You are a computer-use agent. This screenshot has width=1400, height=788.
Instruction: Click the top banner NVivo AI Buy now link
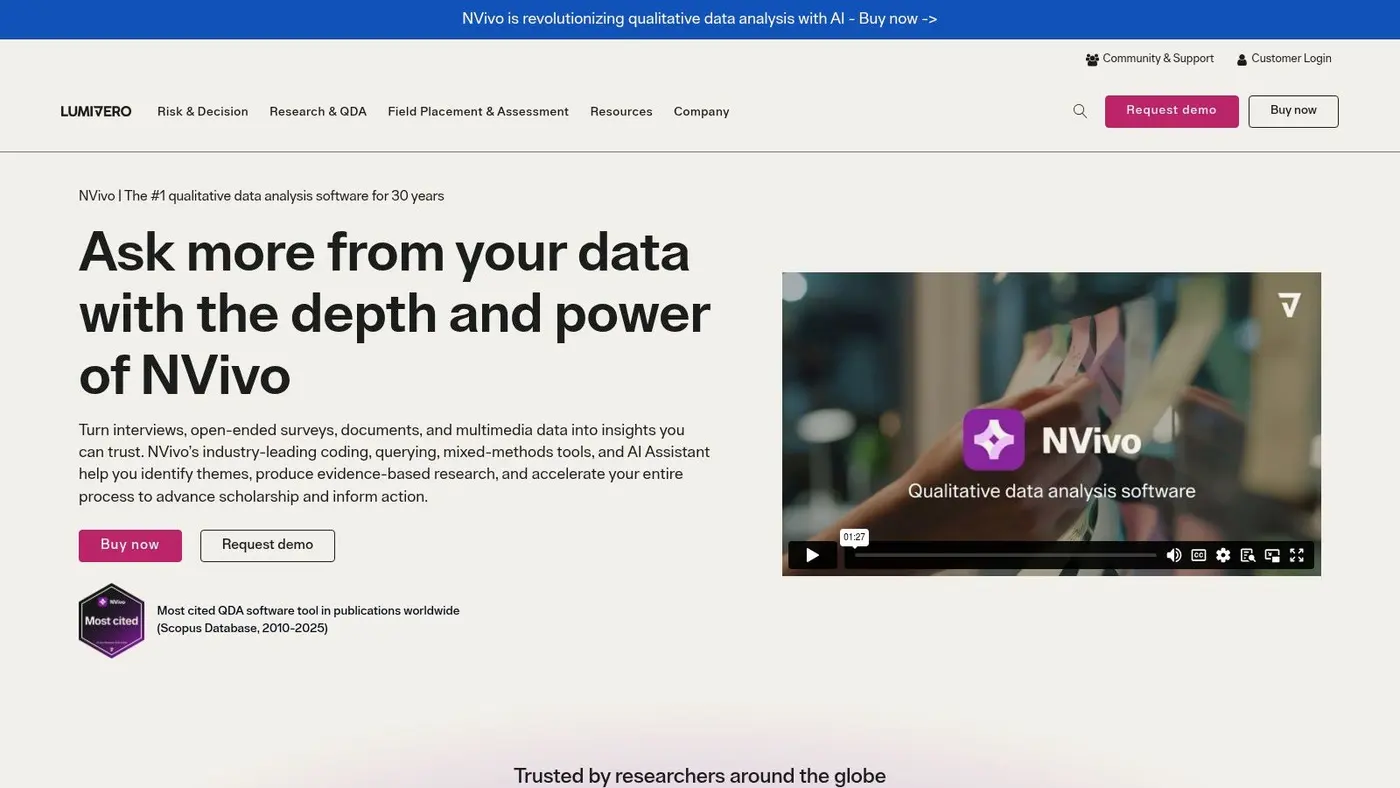(x=700, y=19)
